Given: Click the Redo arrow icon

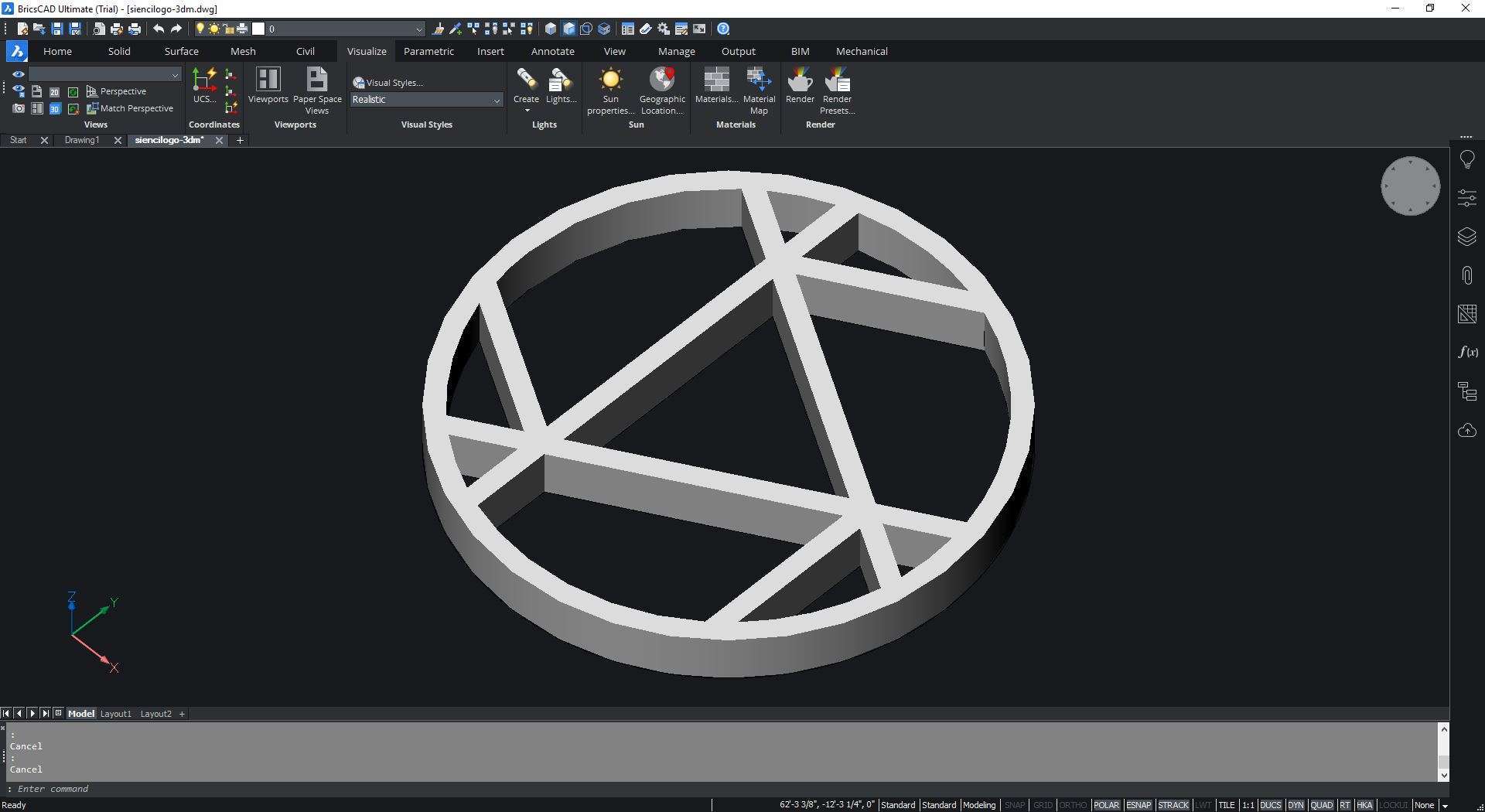Looking at the screenshot, I should coord(176,29).
